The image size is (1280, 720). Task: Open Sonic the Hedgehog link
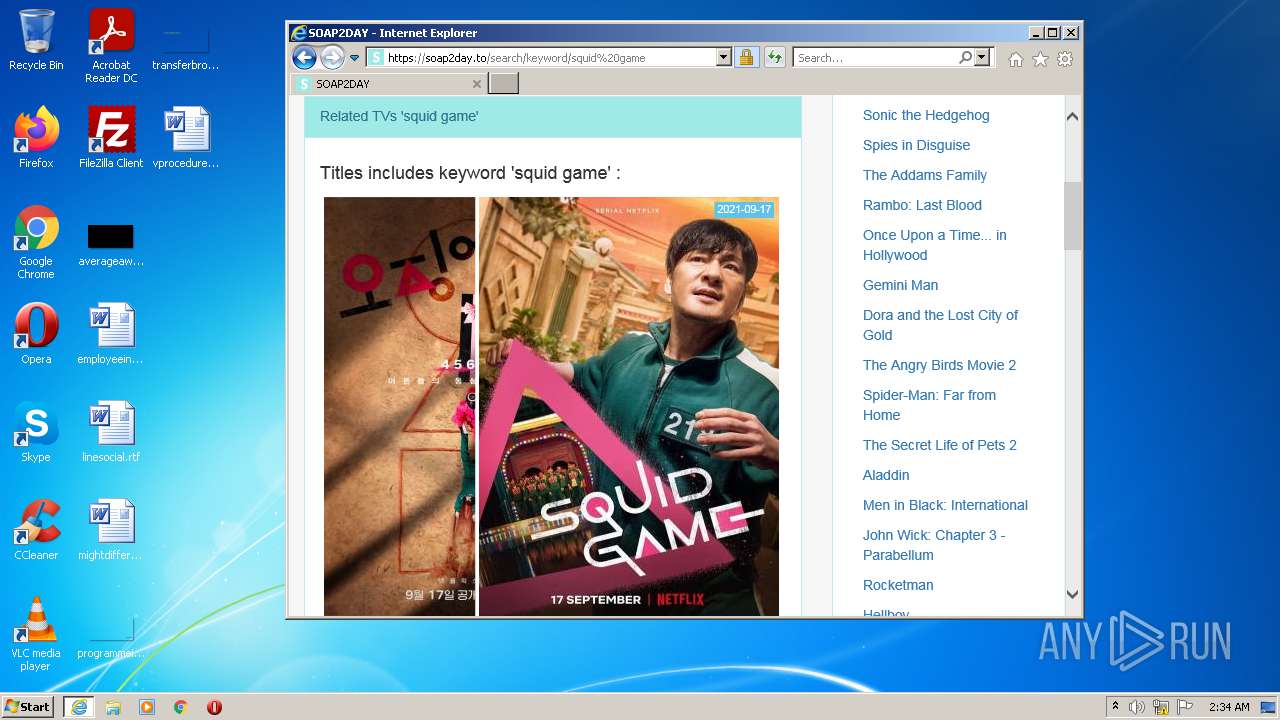pos(926,115)
